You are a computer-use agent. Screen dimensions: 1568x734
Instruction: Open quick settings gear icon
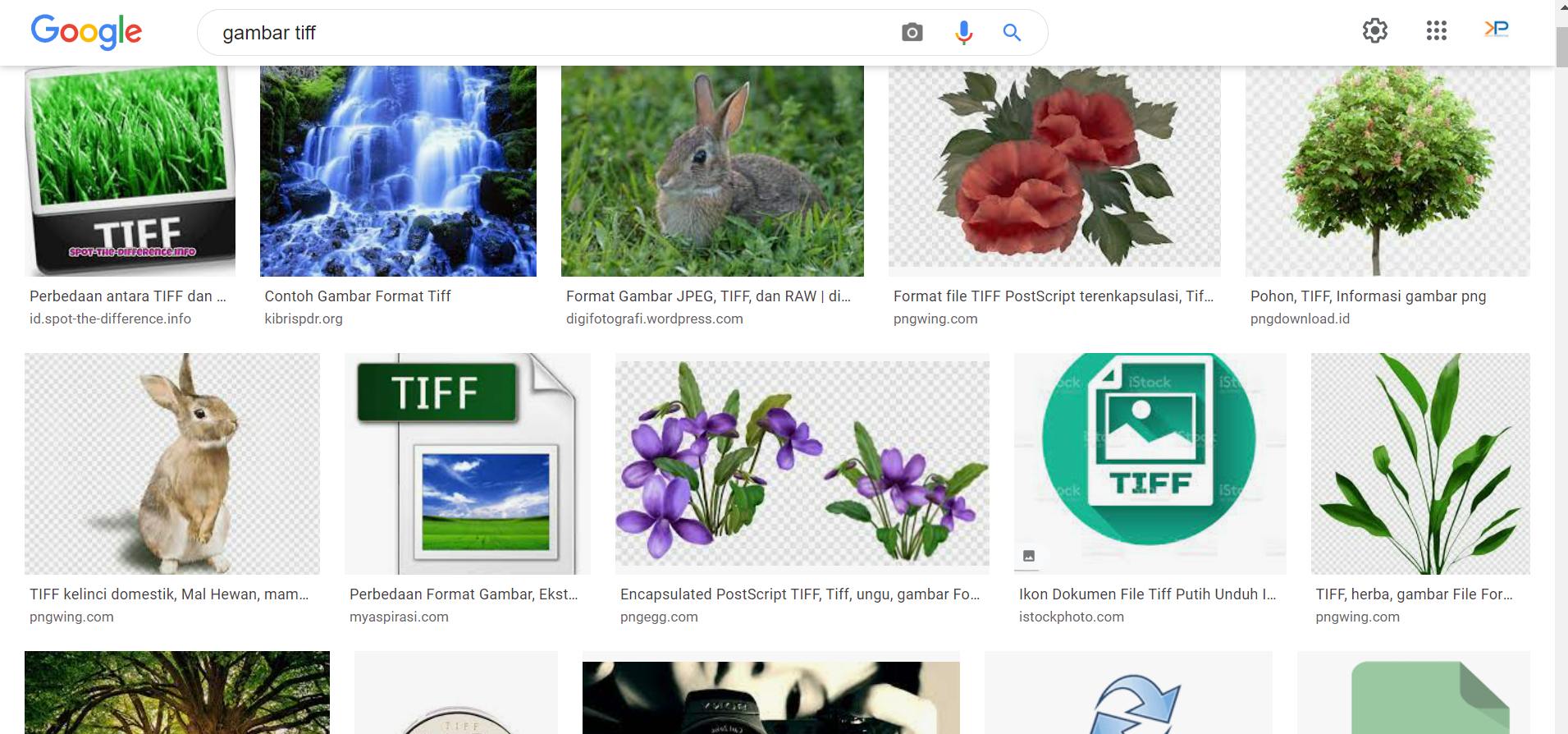1375,31
